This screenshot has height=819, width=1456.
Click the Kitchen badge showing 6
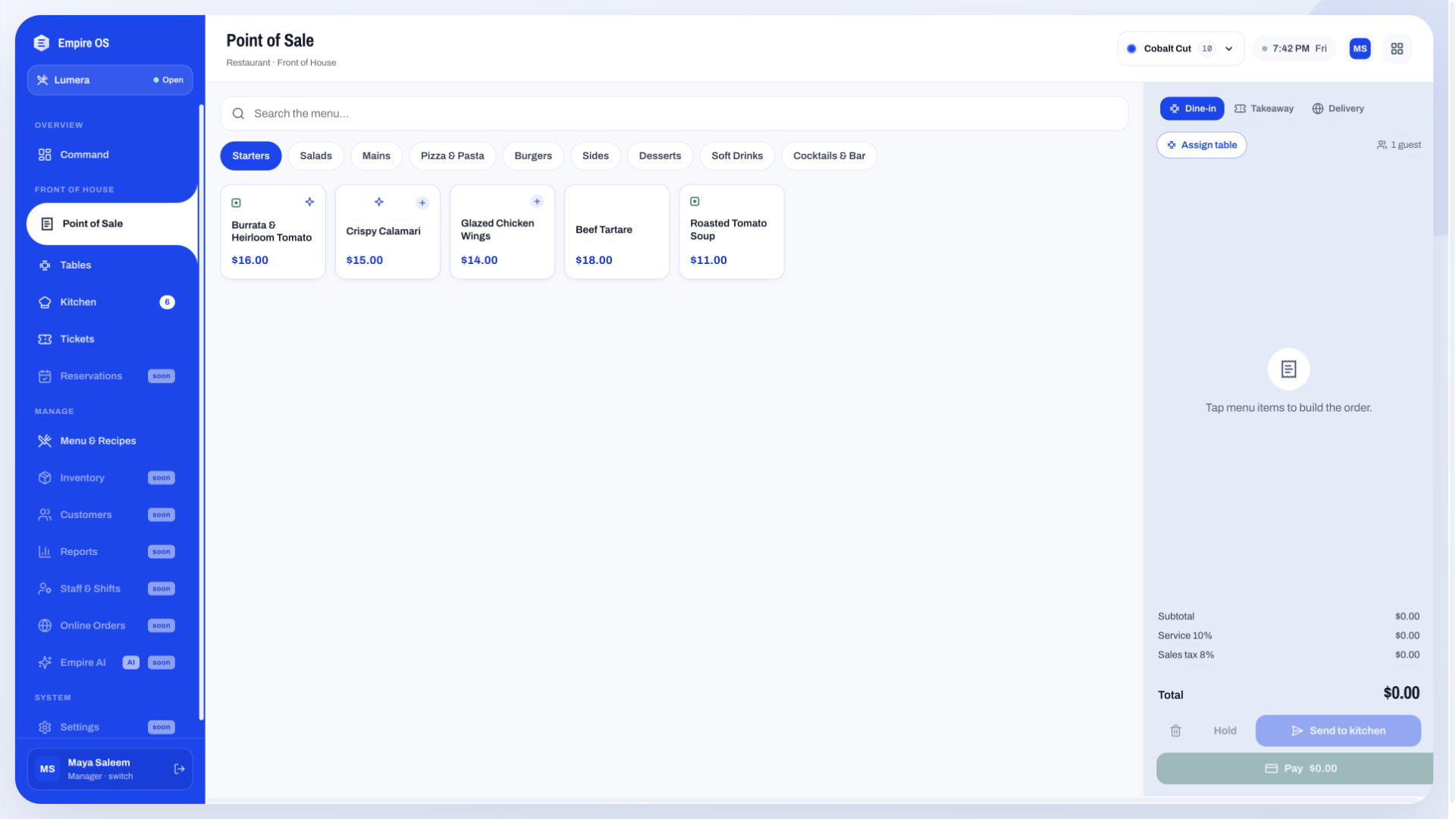(x=167, y=303)
